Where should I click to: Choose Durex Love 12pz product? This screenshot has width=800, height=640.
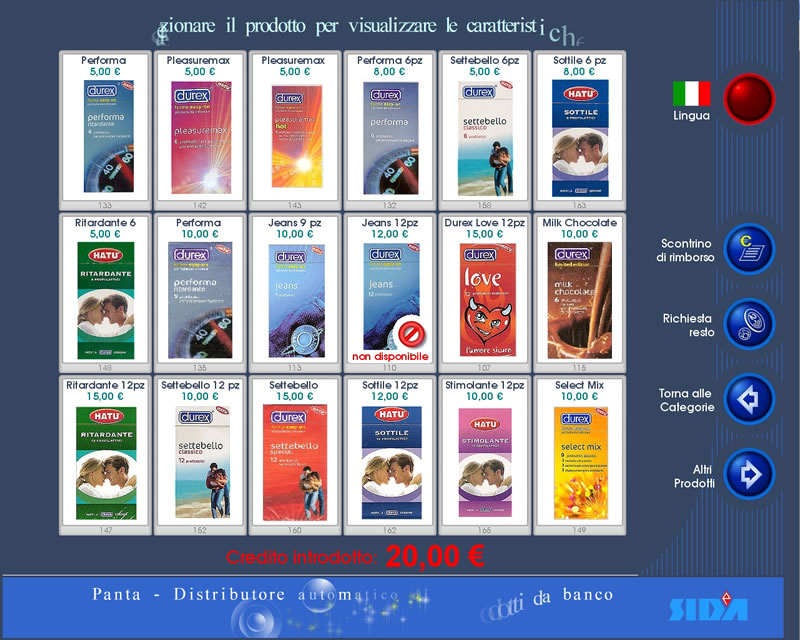tap(484, 293)
